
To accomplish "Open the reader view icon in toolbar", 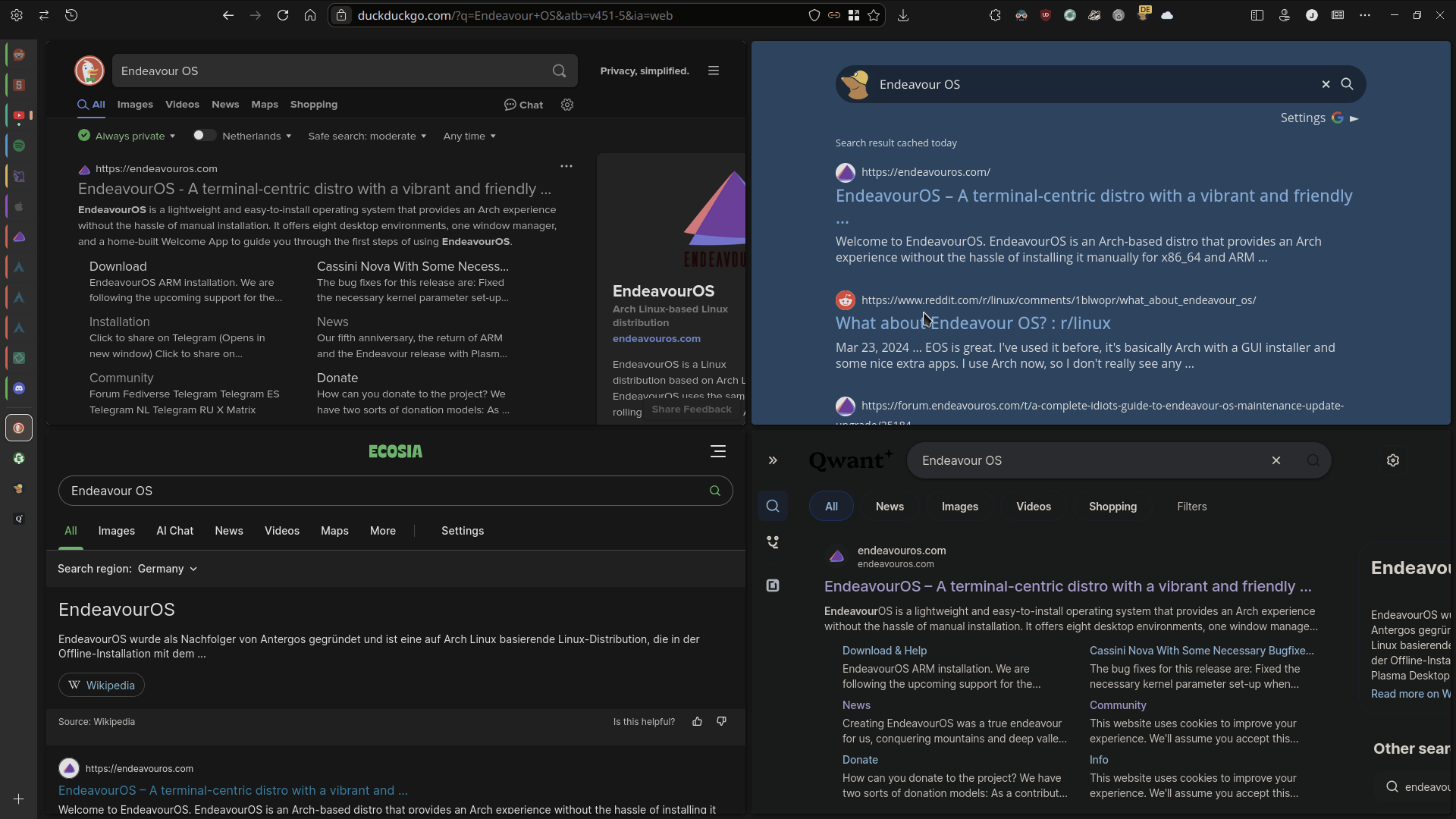I will coord(1338,15).
